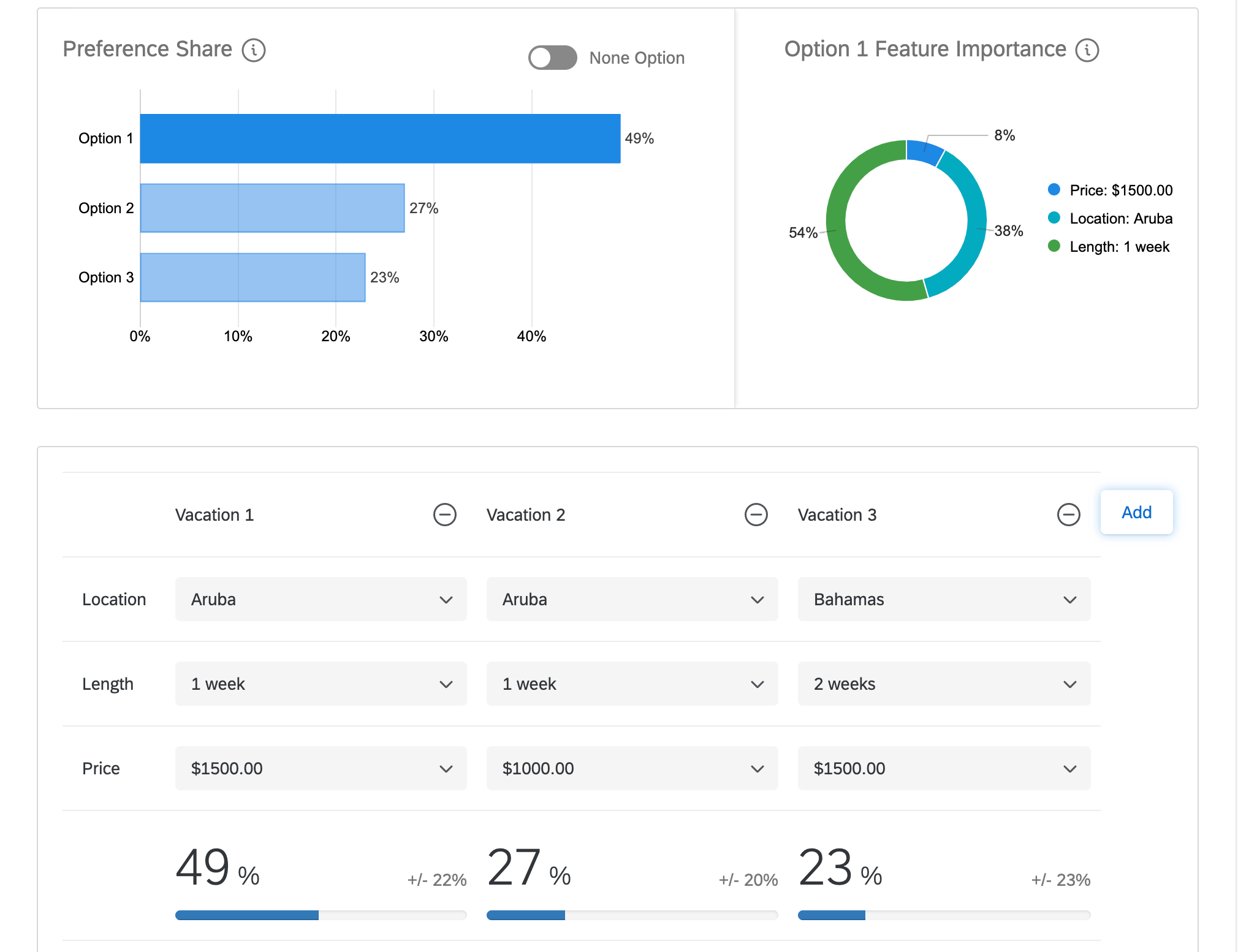Remove Vacation 3 with its minus icon

click(x=1068, y=515)
